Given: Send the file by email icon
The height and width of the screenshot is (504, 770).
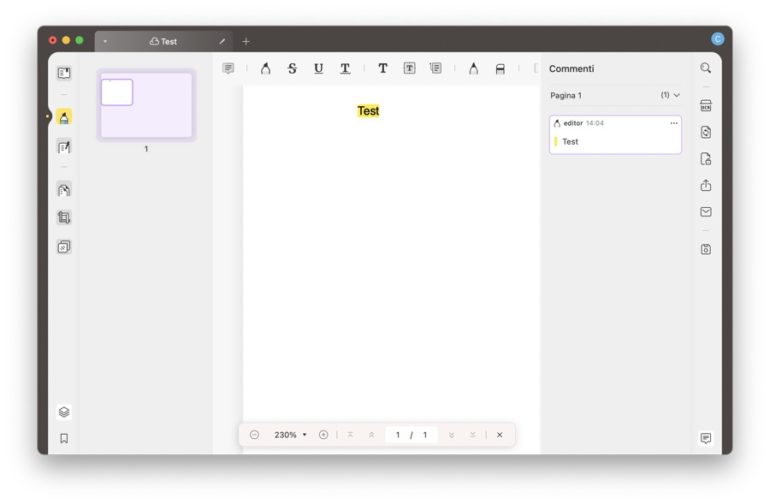Looking at the screenshot, I should point(706,212).
